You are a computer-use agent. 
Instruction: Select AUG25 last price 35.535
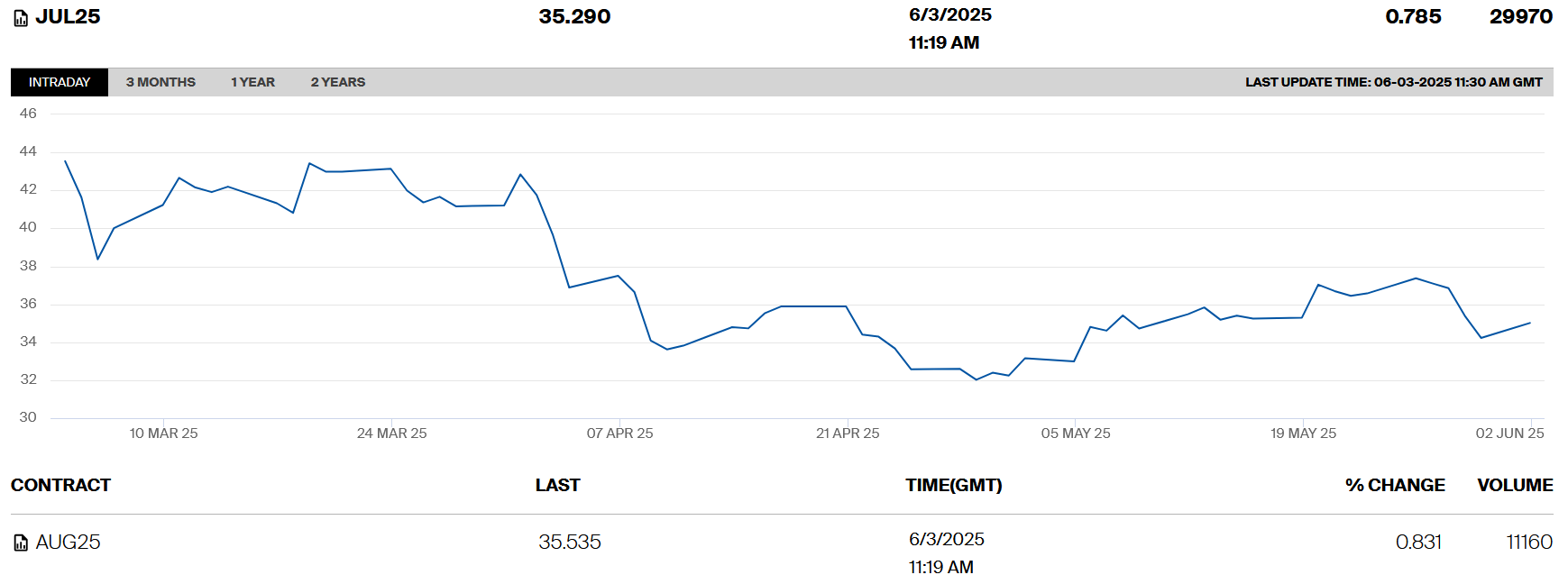click(x=570, y=542)
